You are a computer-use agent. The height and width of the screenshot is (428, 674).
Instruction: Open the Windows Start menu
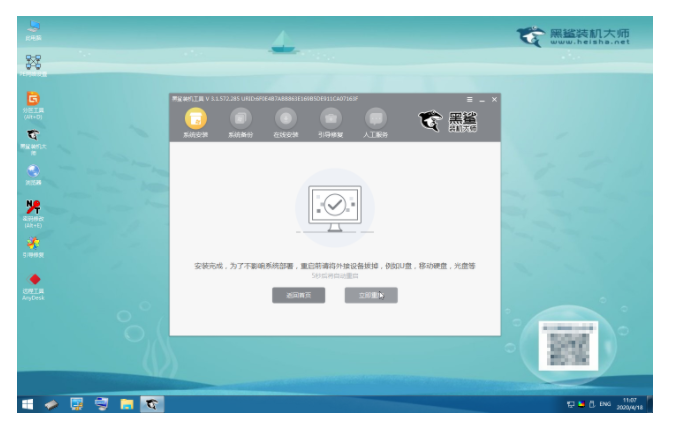(x=27, y=405)
